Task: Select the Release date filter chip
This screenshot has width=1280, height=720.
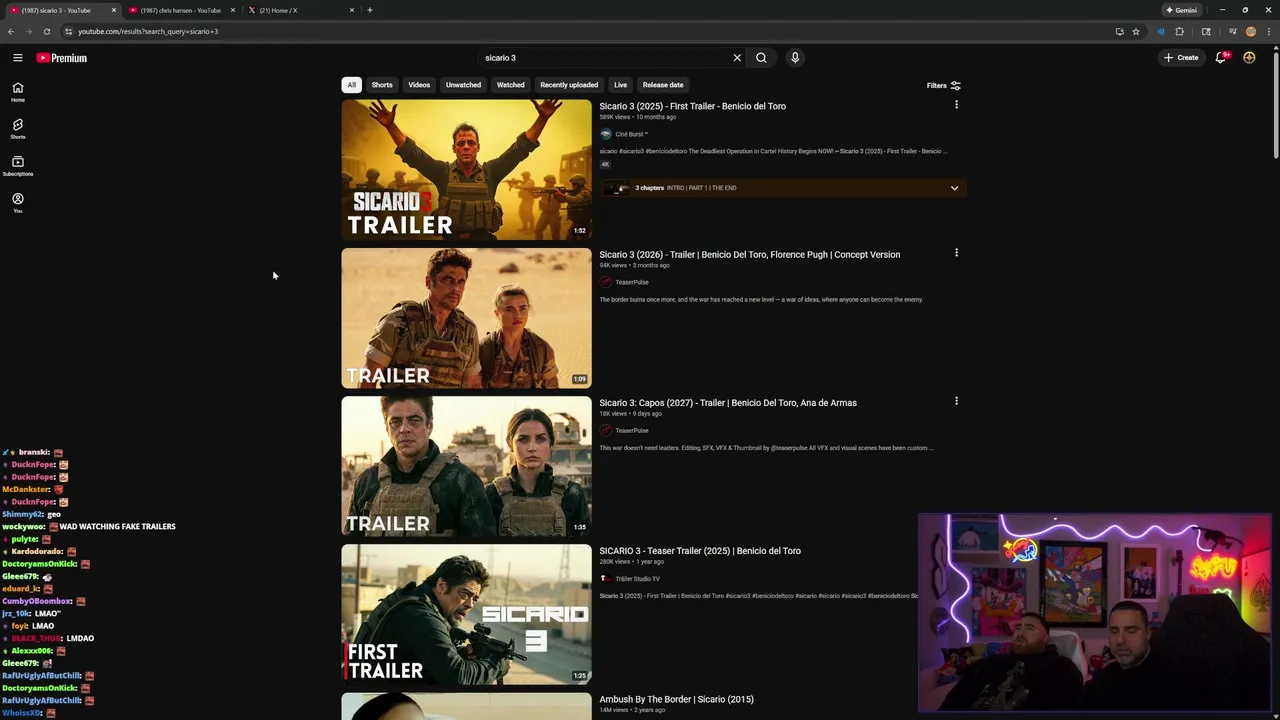Action: point(663,85)
